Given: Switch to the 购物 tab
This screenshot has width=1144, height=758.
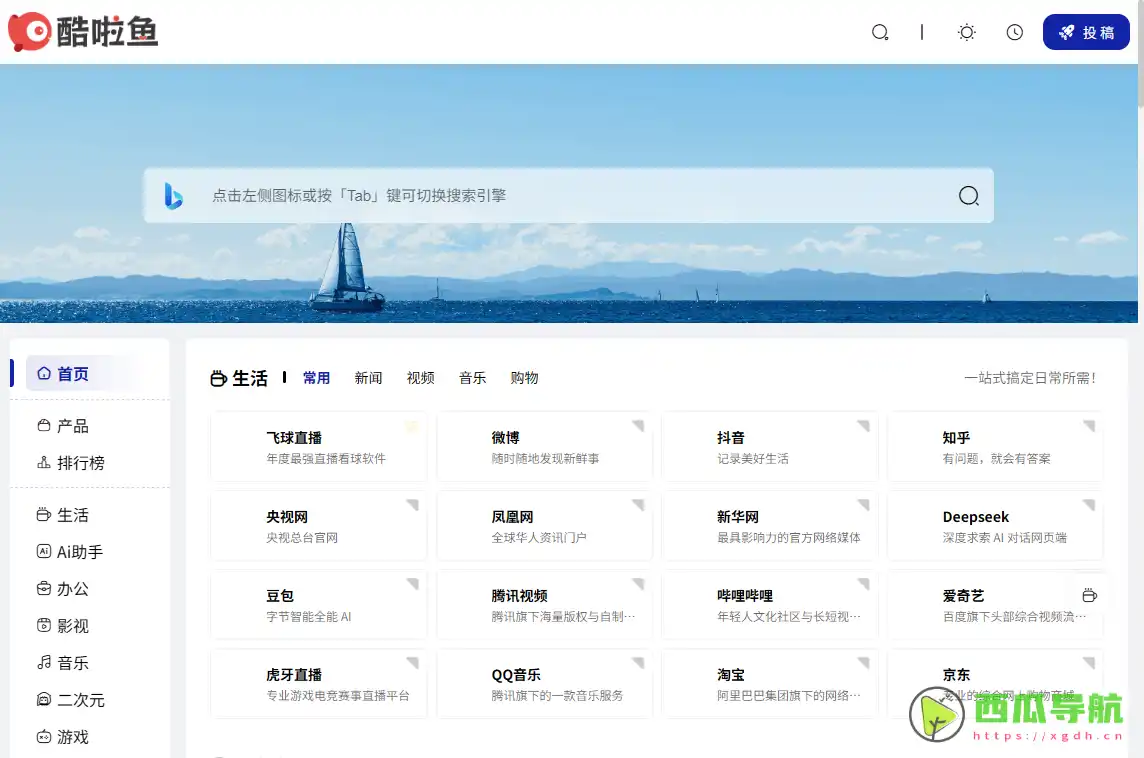Looking at the screenshot, I should [x=525, y=378].
